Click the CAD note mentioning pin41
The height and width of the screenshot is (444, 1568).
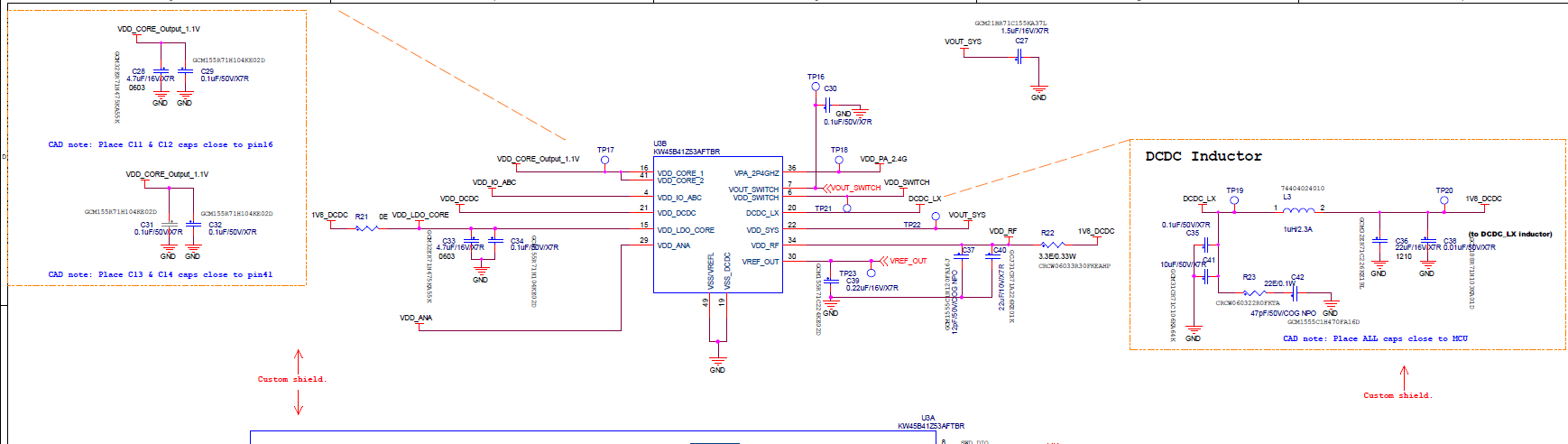160,274
